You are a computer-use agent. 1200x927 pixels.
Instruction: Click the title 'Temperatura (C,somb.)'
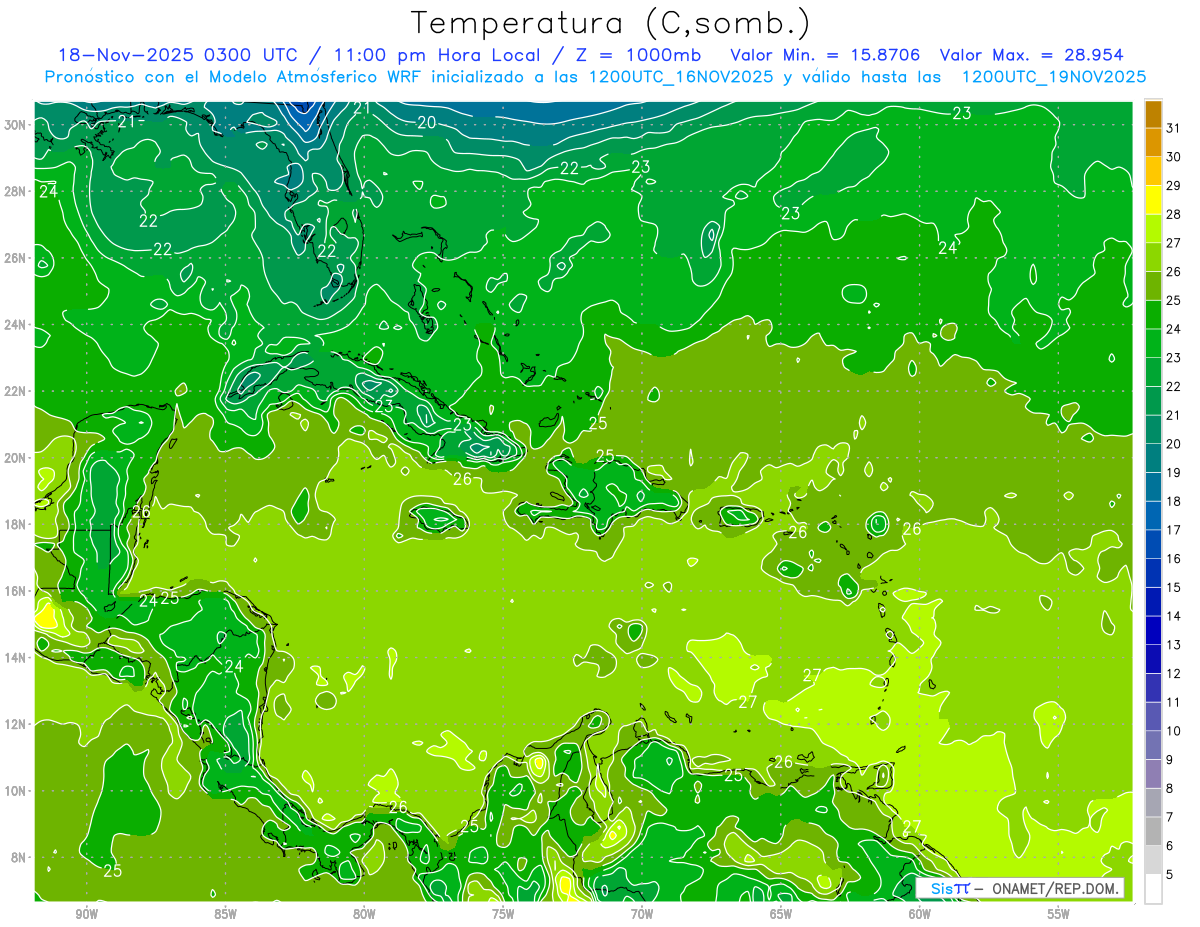[611, 23]
